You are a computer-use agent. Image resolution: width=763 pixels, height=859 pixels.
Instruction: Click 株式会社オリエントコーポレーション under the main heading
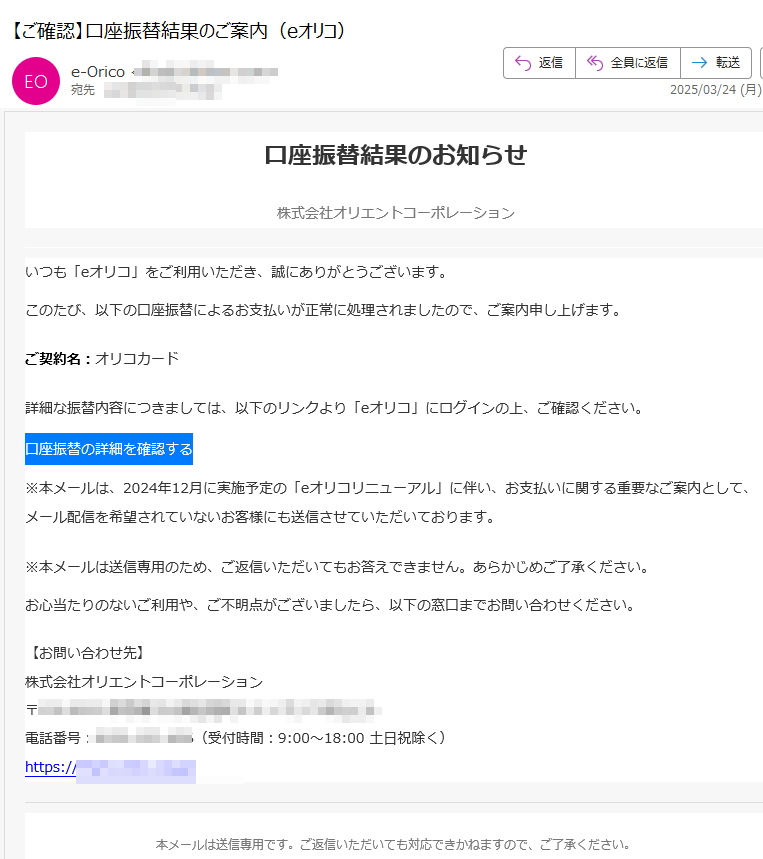click(395, 212)
